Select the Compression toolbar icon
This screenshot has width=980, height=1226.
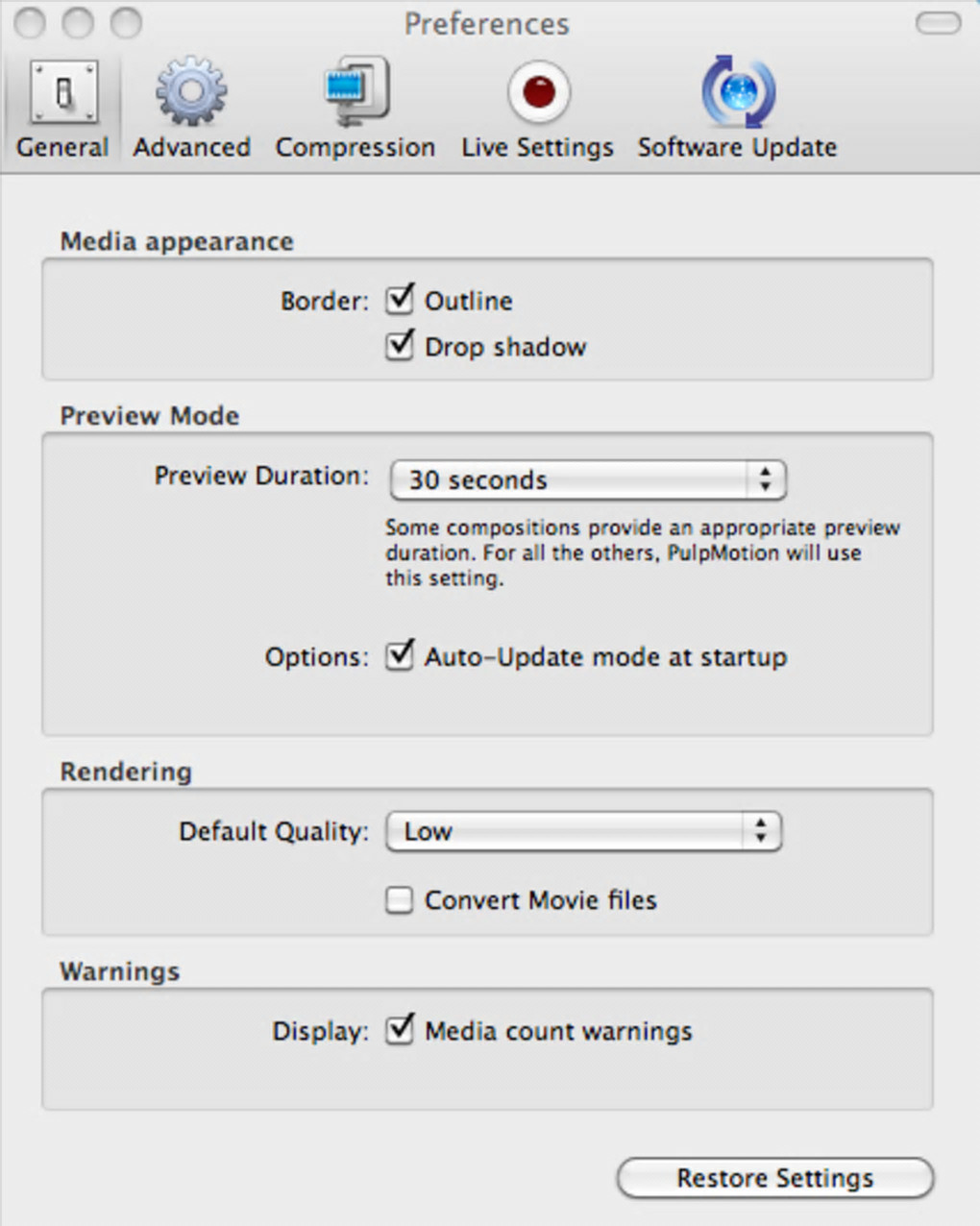[x=355, y=93]
